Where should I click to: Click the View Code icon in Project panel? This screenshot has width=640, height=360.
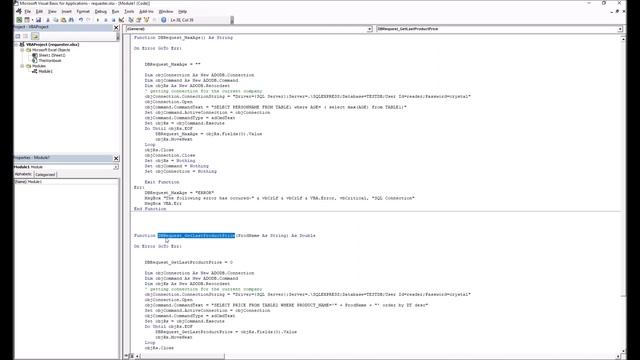[x=18, y=36]
